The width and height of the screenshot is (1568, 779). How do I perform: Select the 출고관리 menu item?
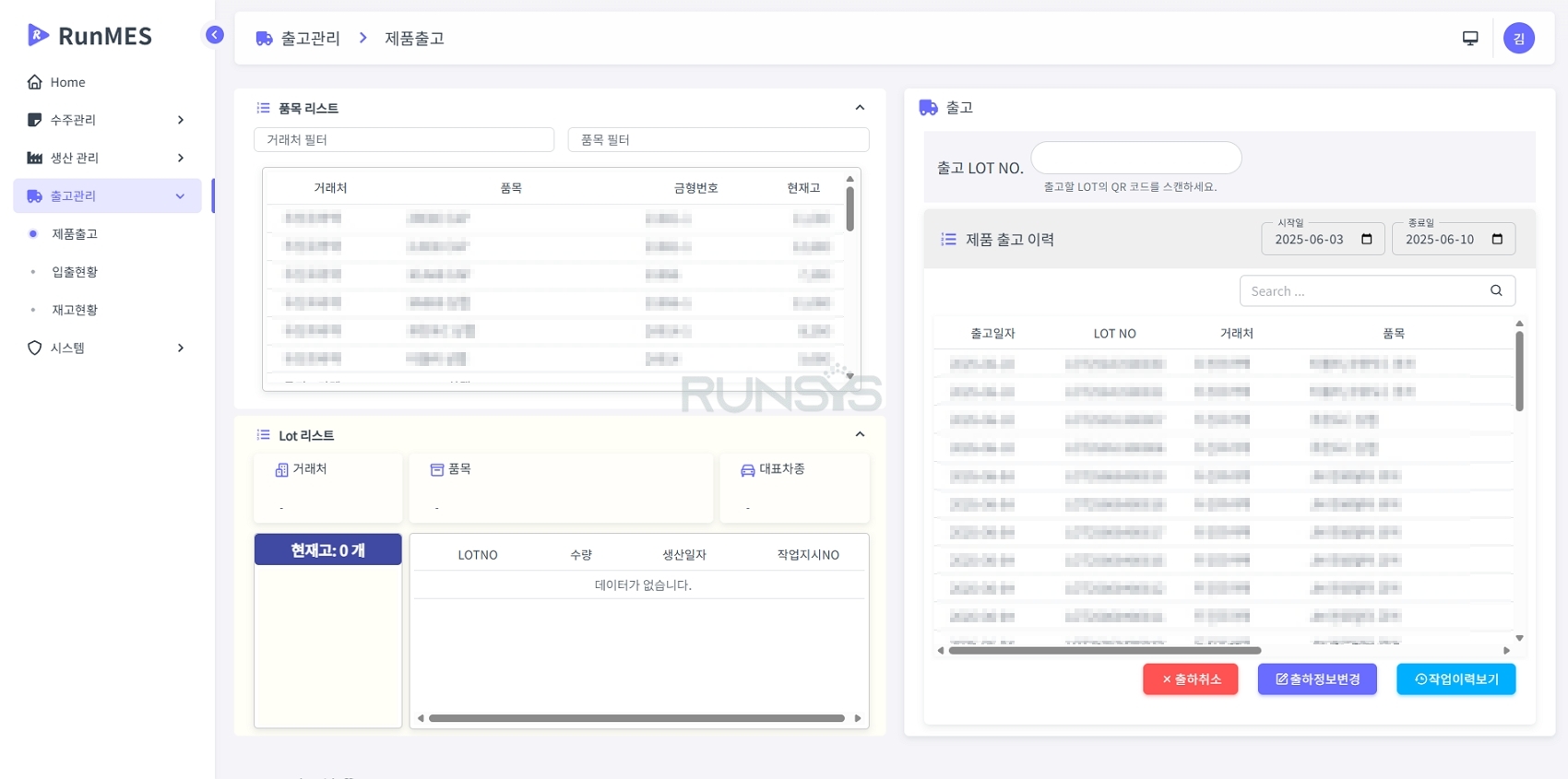pyautogui.click(x=107, y=195)
